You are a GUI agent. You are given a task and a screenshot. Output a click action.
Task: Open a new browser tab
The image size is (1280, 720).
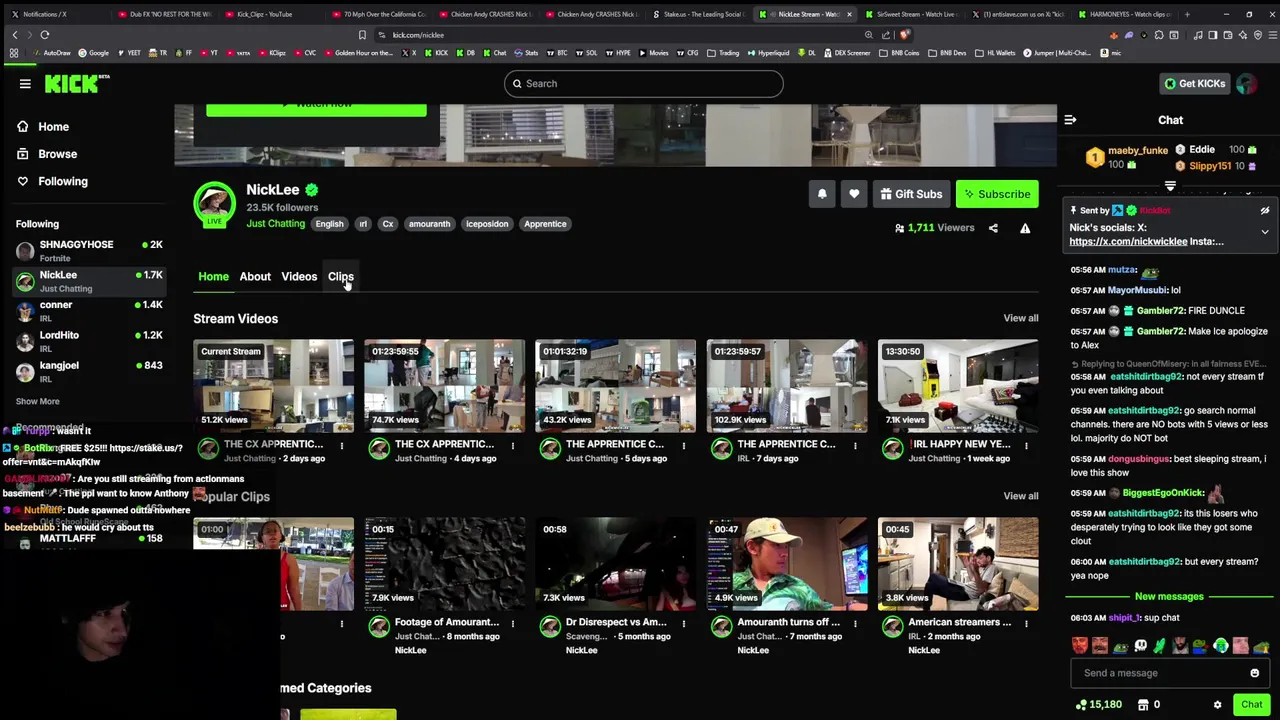tap(1187, 15)
